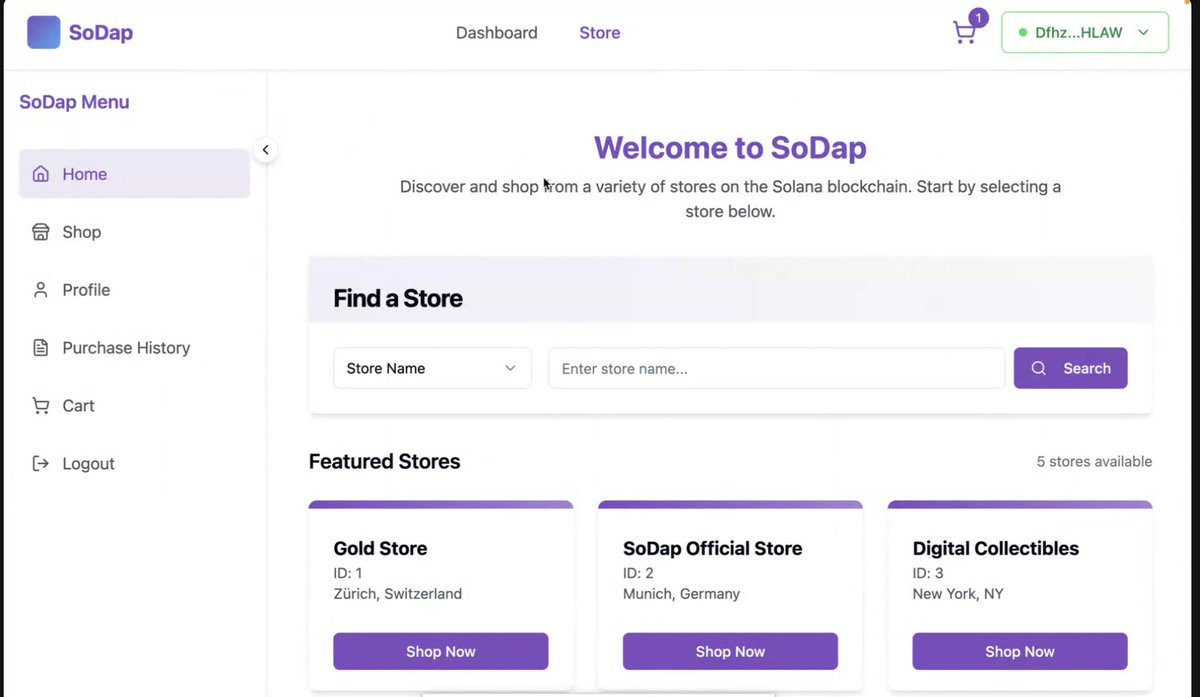The height and width of the screenshot is (697, 1200).
Task: Click the Shop icon in sidebar
Action: 40,231
